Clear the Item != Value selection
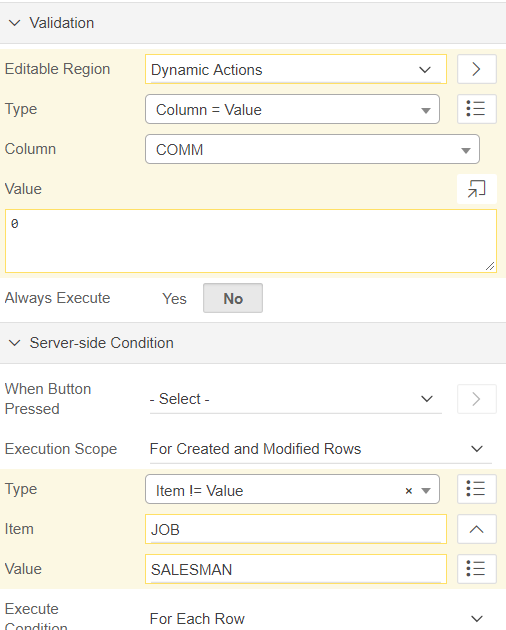Viewport: 506px width, 630px height. (409, 491)
